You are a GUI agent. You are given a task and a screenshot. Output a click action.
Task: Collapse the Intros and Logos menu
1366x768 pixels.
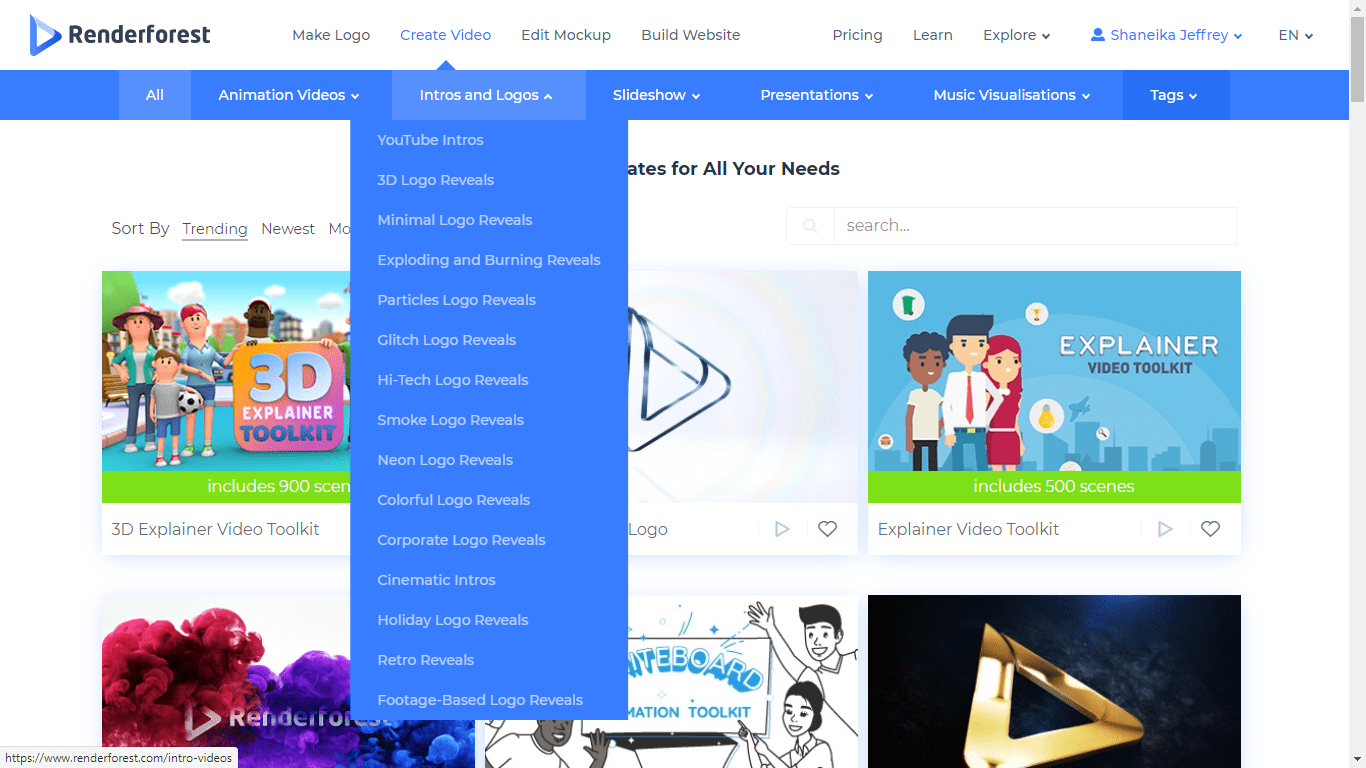486,95
